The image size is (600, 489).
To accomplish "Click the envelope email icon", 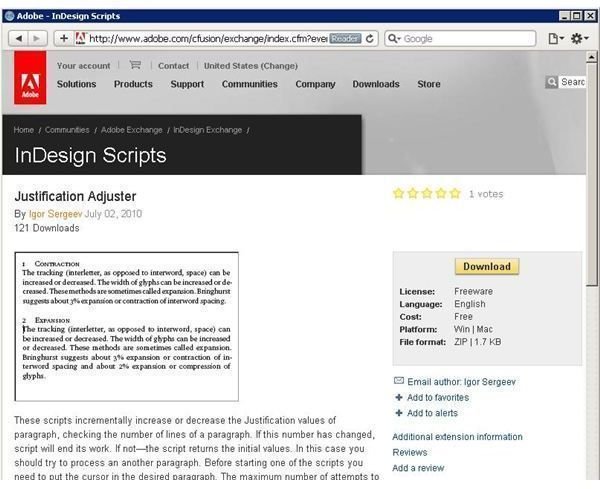I will click(399, 381).
